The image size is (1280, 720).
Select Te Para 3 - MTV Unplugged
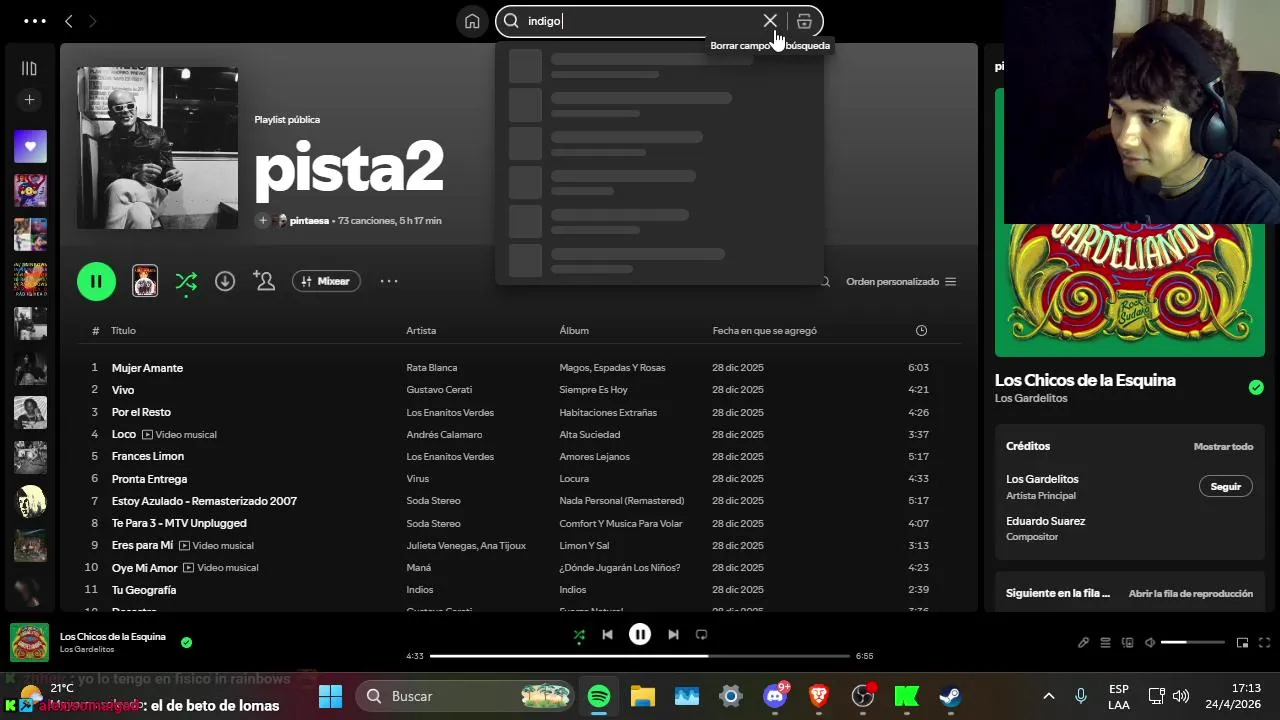click(x=179, y=523)
